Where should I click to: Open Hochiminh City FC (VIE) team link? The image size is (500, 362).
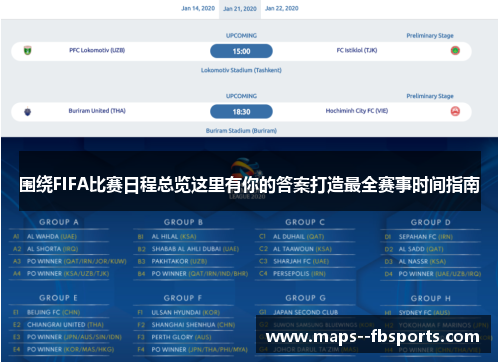[x=357, y=111]
